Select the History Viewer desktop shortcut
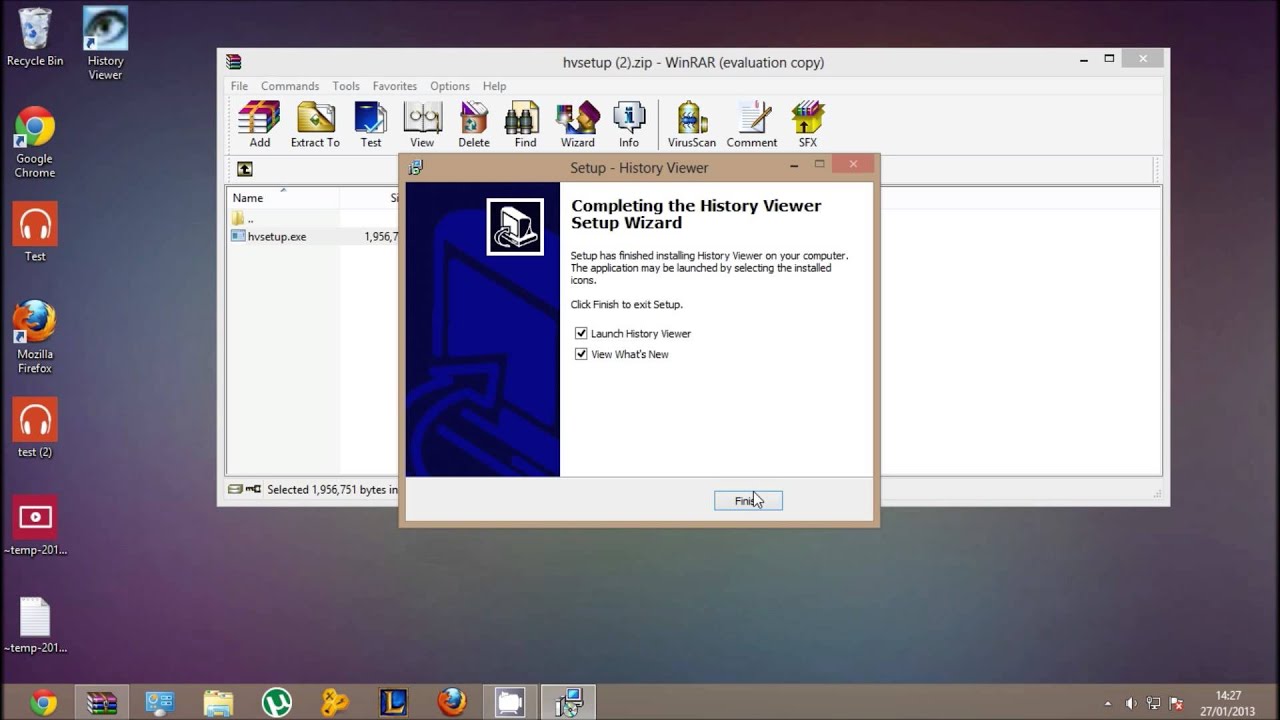 pyautogui.click(x=105, y=45)
